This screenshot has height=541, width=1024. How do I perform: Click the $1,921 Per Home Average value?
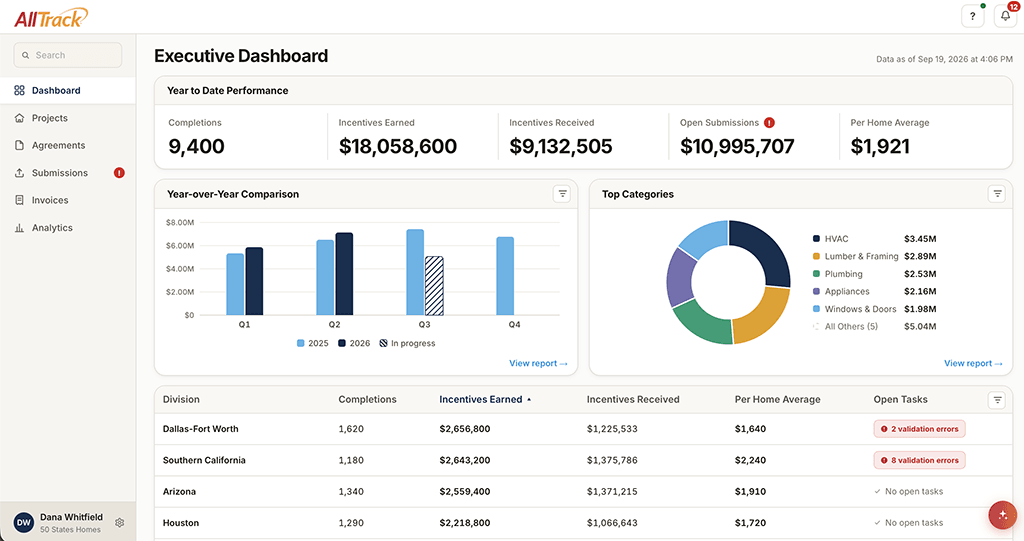coord(880,146)
